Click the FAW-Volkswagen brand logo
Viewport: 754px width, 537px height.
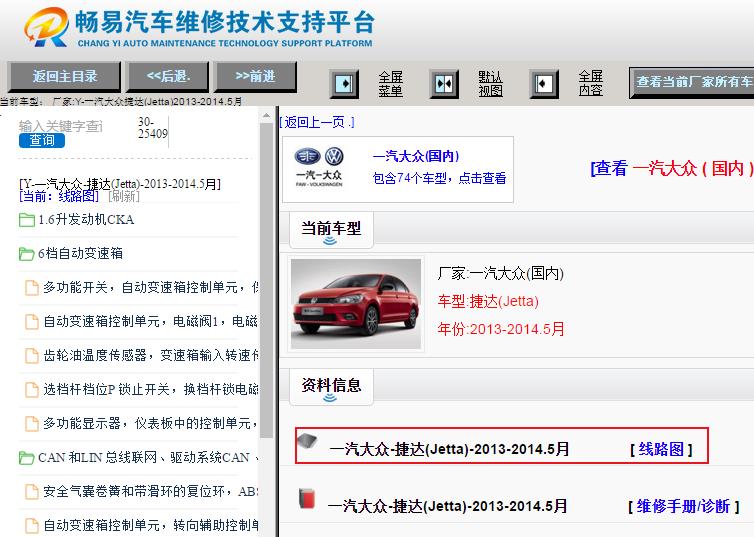coord(319,166)
